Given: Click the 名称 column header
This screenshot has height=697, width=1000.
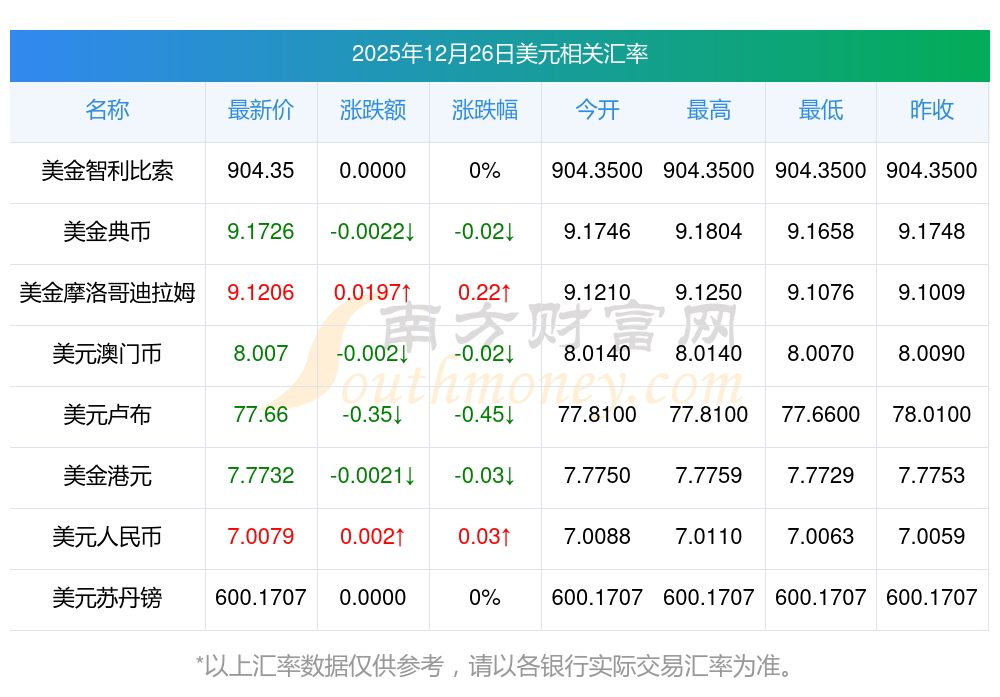Looking at the screenshot, I should (107, 110).
